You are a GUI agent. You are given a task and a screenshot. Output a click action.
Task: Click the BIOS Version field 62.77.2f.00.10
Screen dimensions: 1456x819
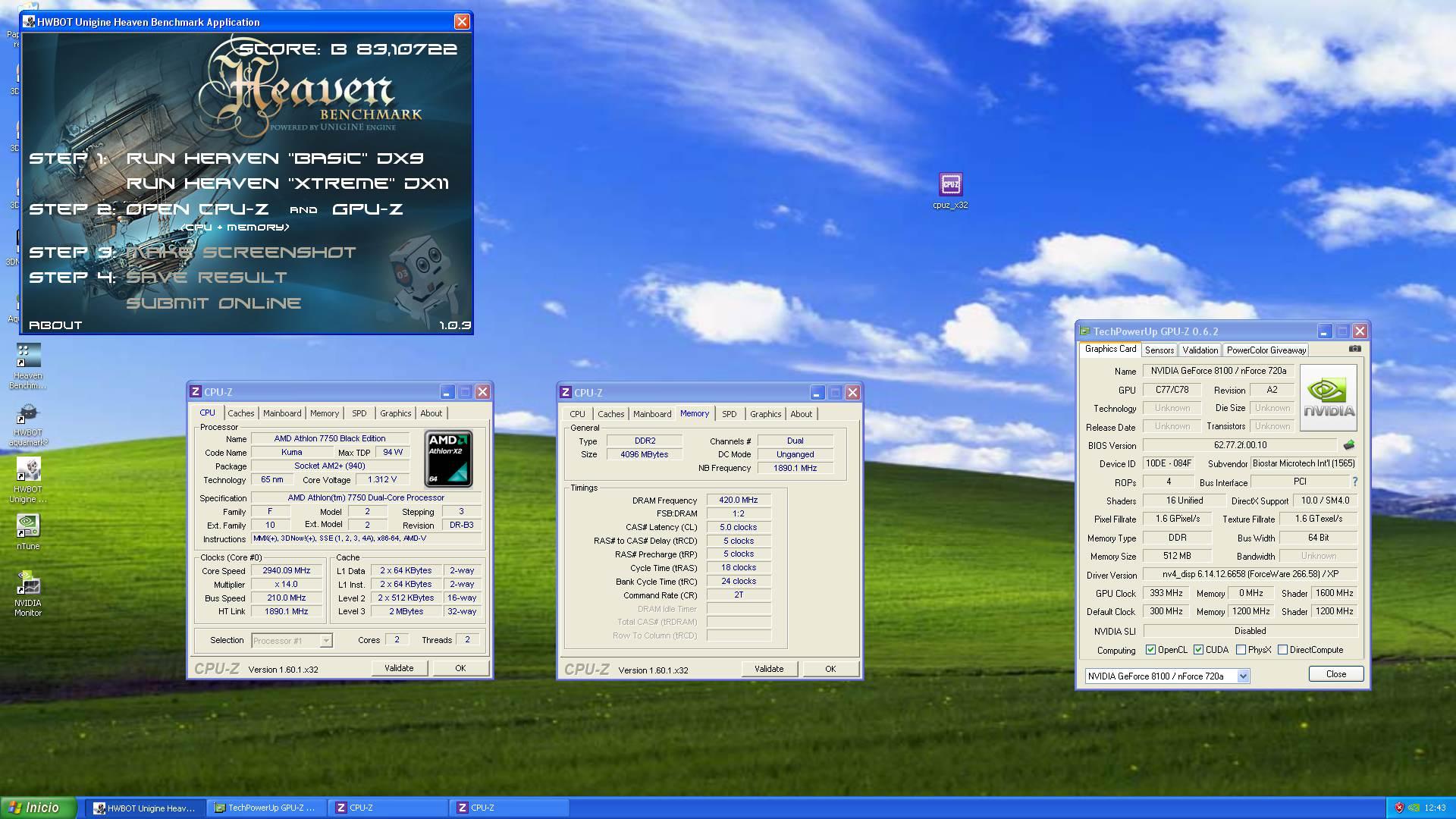(1240, 445)
